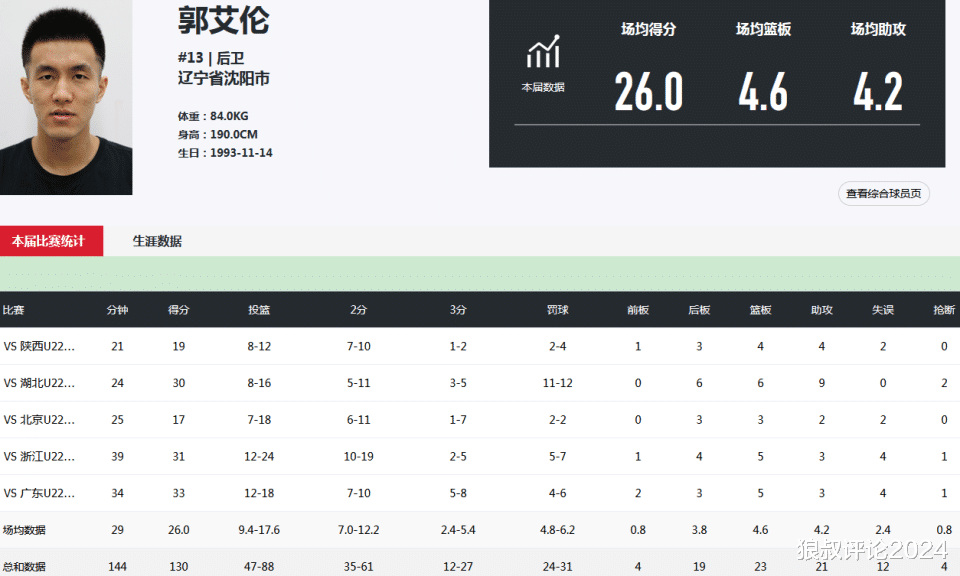Screen dimensions: 960x576
Task: Select the 本届比赛统计 tab
Action: pos(51,241)
